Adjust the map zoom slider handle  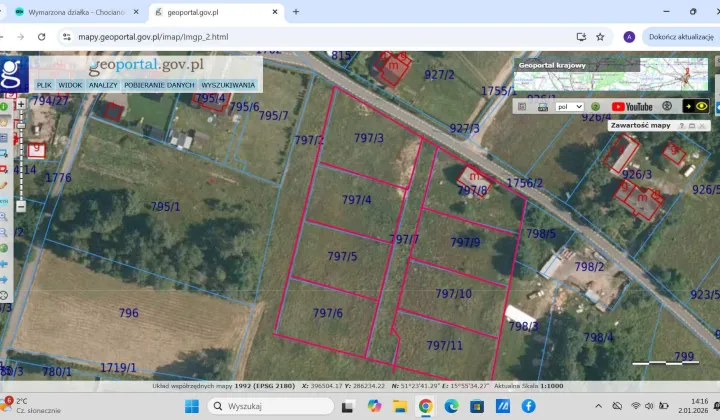pyautogui.click(x=21, y=125)
